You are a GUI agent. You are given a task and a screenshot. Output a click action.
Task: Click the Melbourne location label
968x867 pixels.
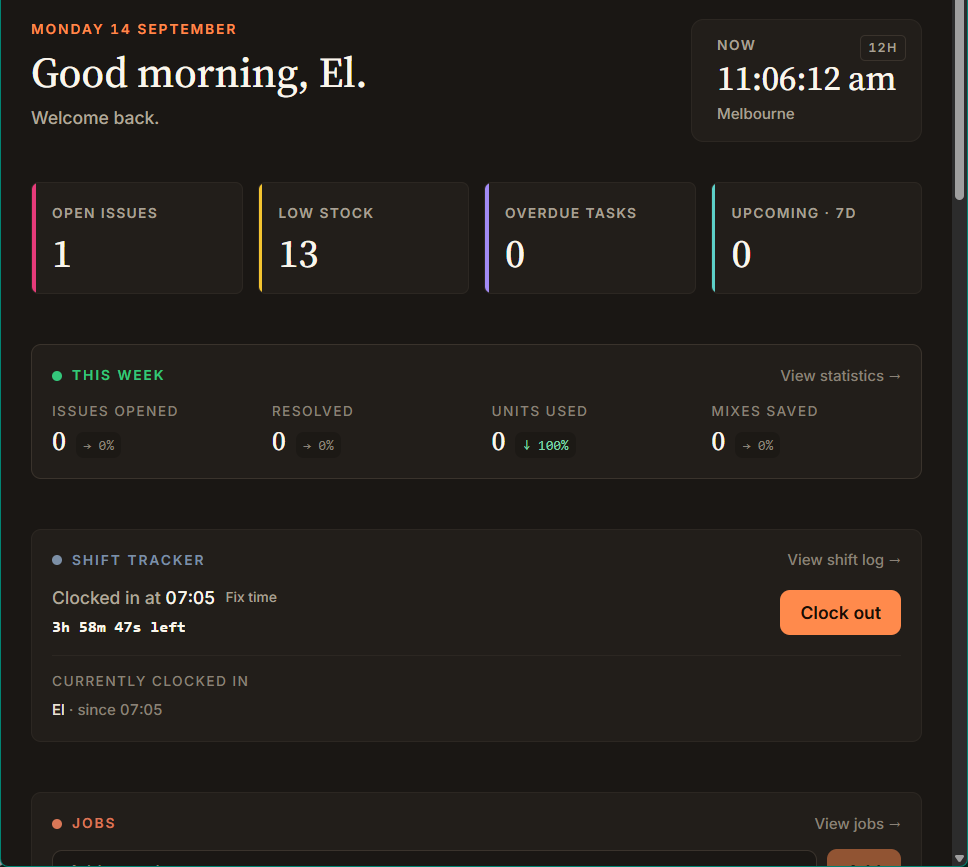click(755, 114)
